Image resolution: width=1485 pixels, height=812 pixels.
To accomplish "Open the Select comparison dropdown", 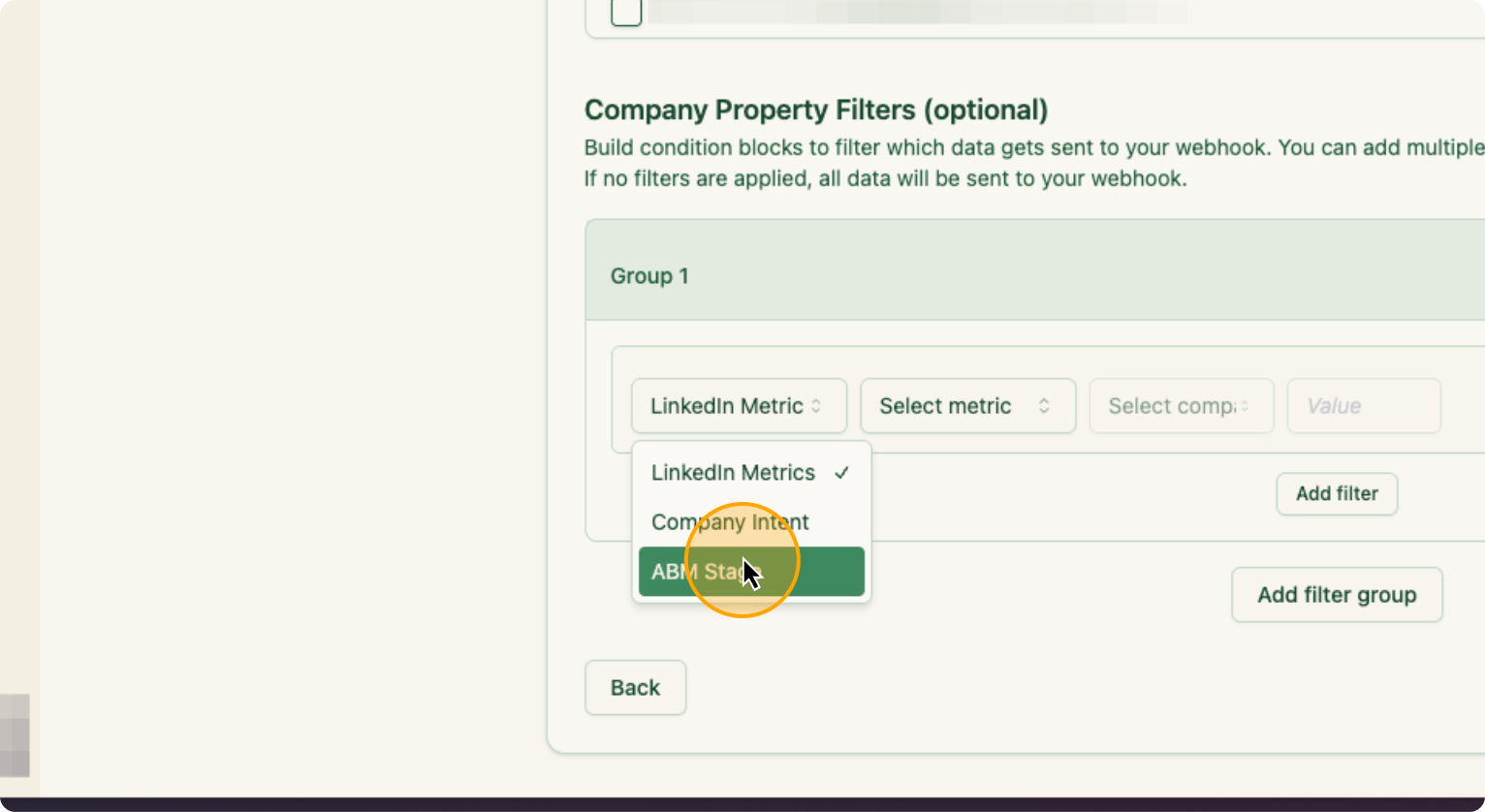I will coord(1181,406).
